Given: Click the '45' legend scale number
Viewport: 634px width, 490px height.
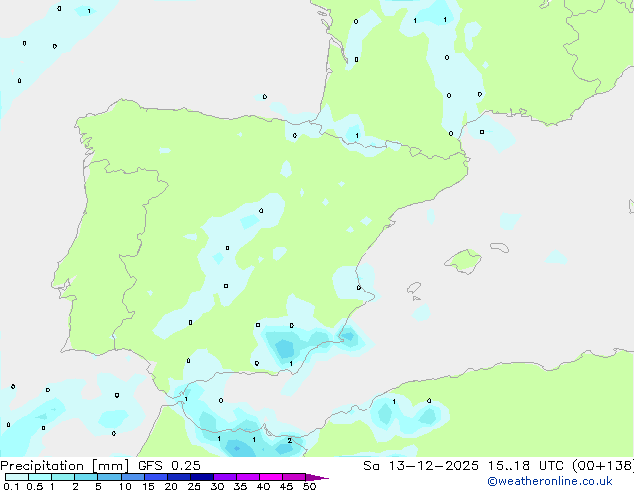Looking at the screenshot, I should click(x=286, y=486).
